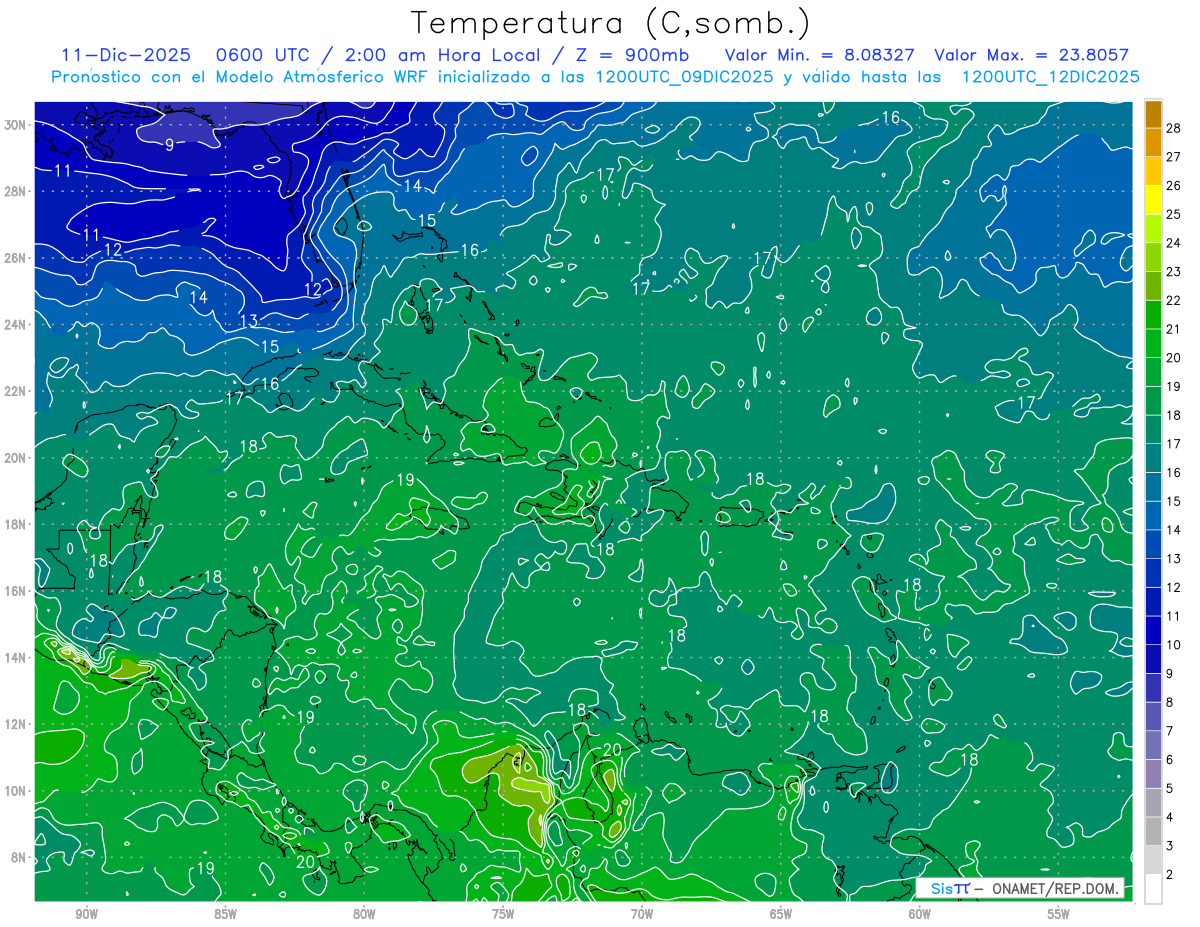Screen dimensions: 1200x927
Task: Click the '30N' latitude tick label
Action: tap(16, 125)
